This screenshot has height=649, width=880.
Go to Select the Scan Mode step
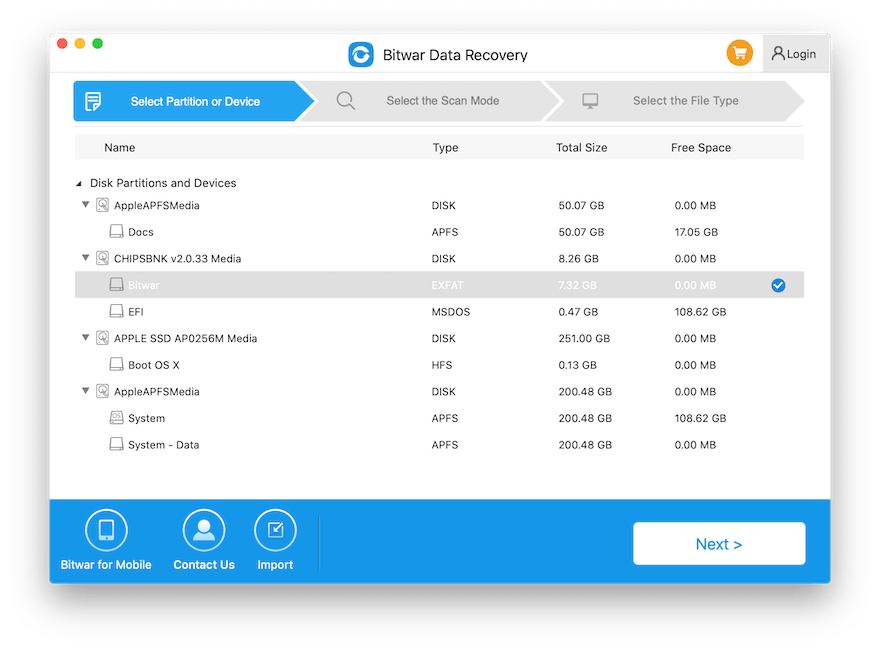429,101
